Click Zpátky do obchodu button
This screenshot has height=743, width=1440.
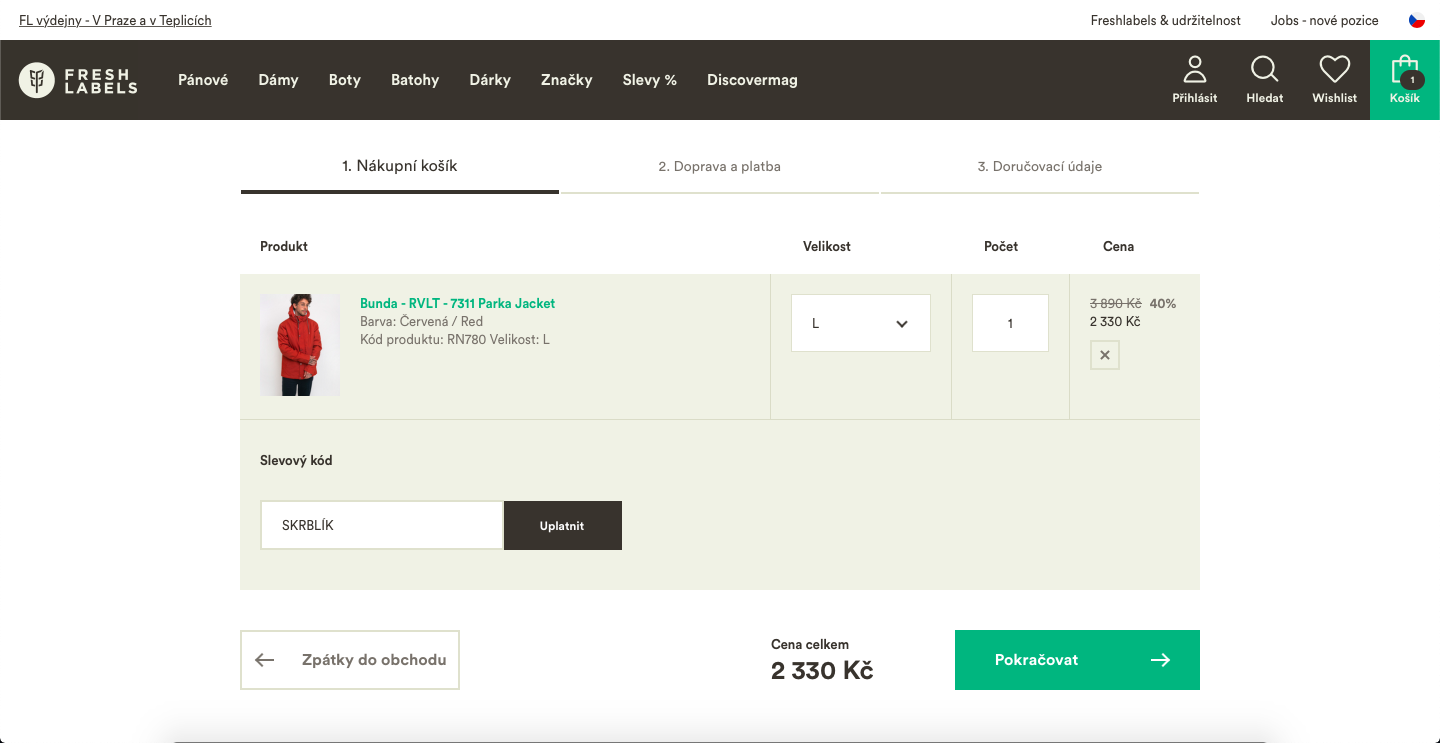pos(350,660)
